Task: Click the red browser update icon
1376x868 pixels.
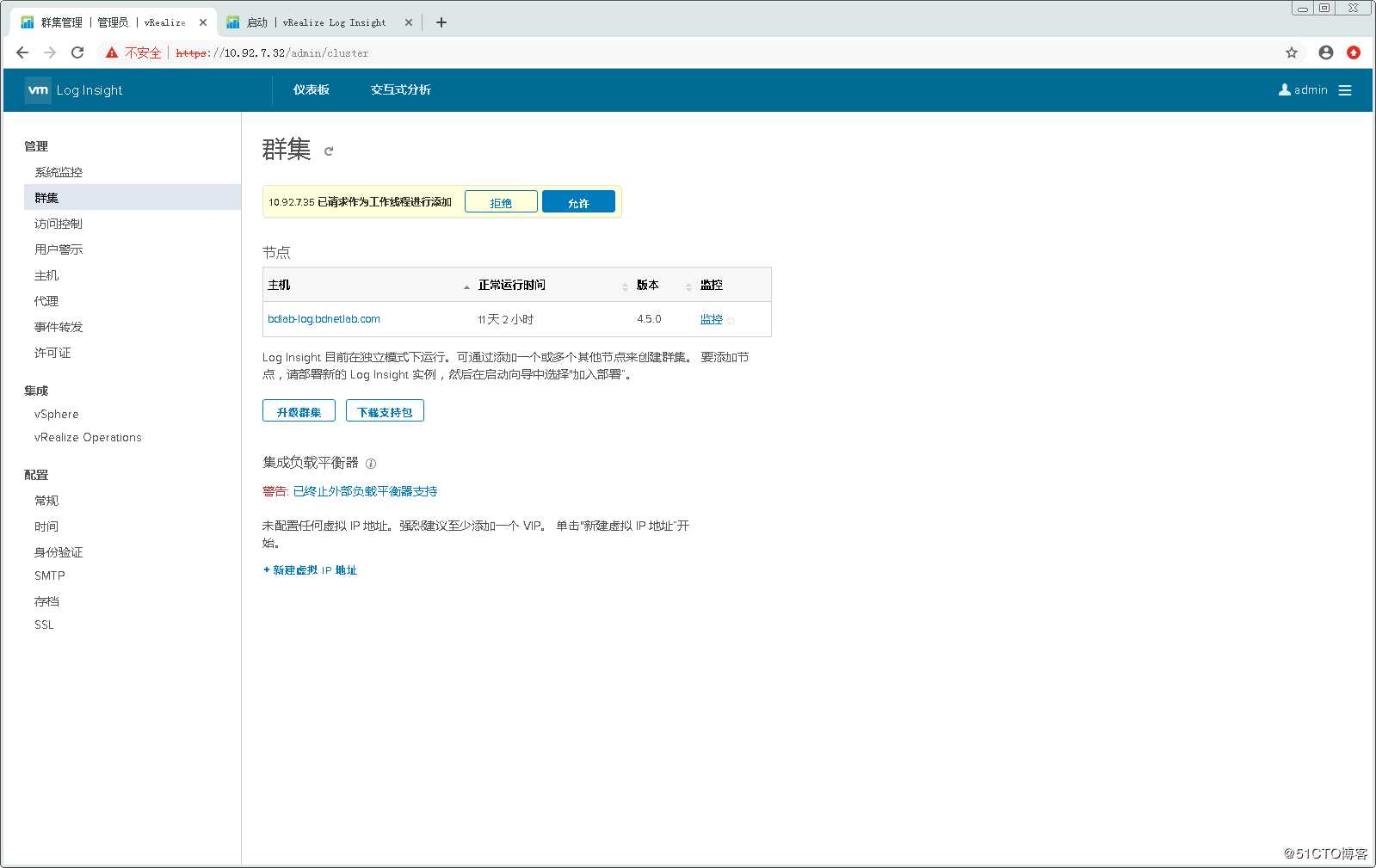Action: click(1354, 52)
